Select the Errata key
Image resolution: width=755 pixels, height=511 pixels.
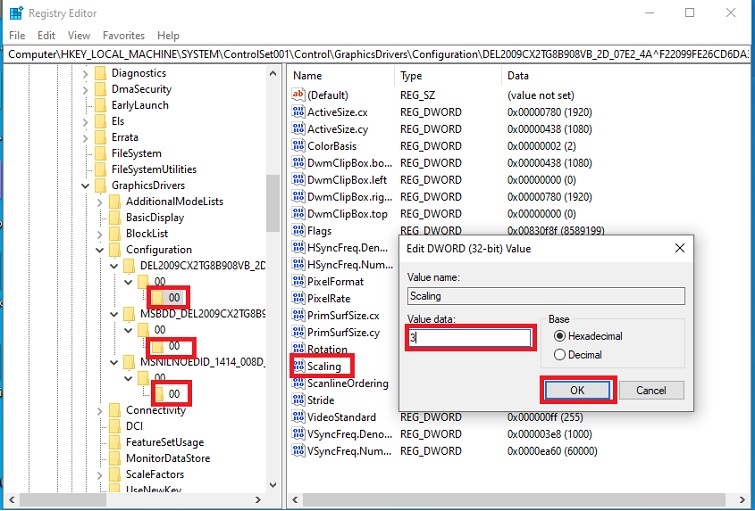(125, 137)
